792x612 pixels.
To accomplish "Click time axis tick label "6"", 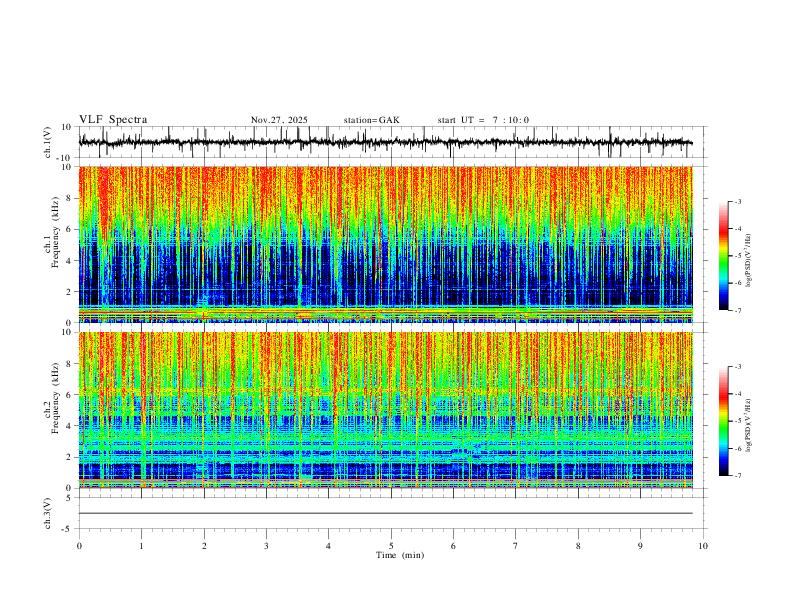I will tap(454, 546).
